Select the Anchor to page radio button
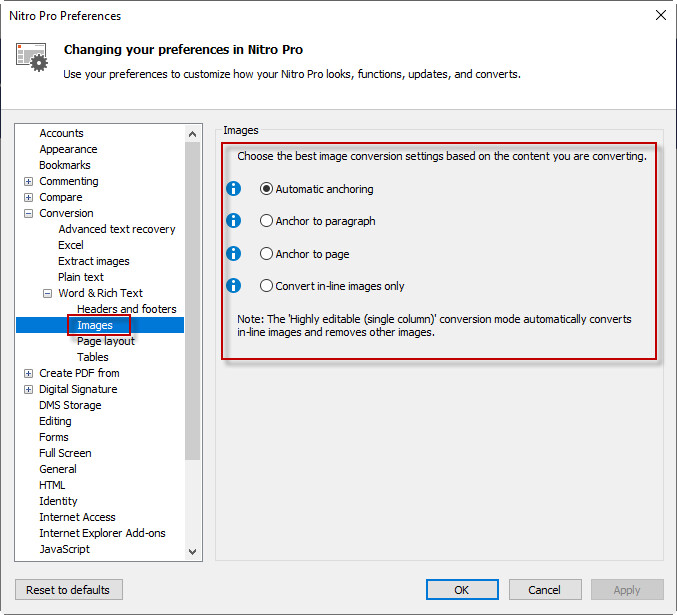Image resolution: width=677 pixels, height=615 pixels. tap(266, 254)
